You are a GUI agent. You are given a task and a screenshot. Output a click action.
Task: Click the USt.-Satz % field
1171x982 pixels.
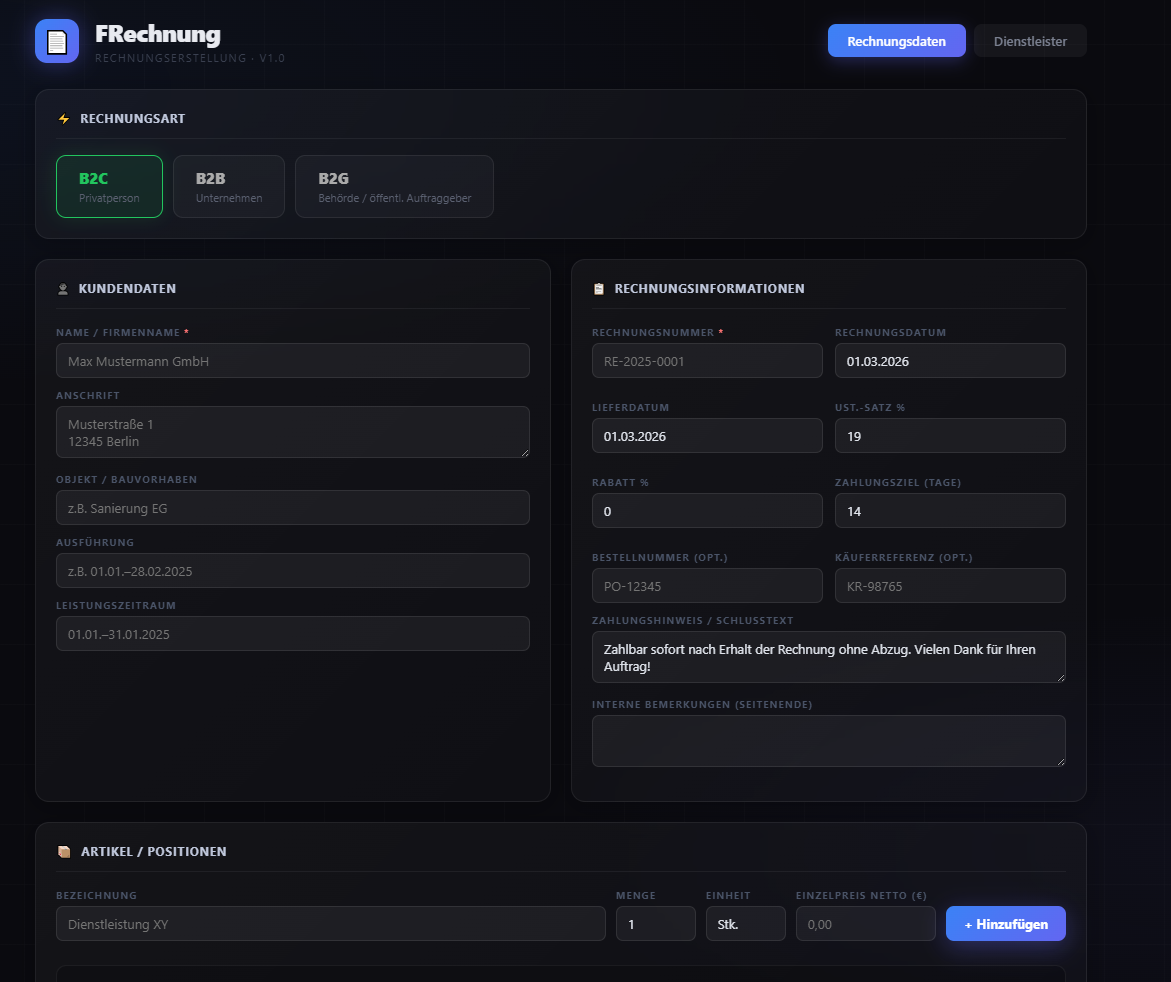click(x=949, y=436)
